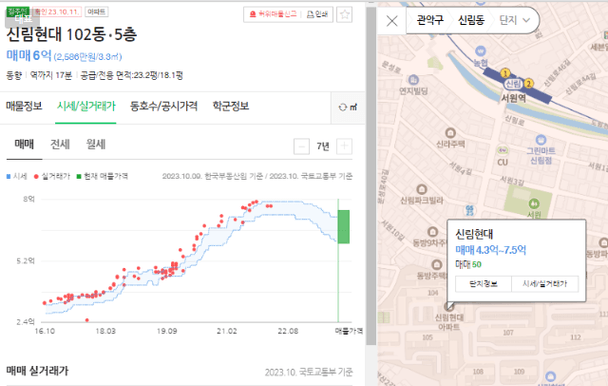Click the 7년 period label
Screen dimensions: 608x386
click(323, 146)
